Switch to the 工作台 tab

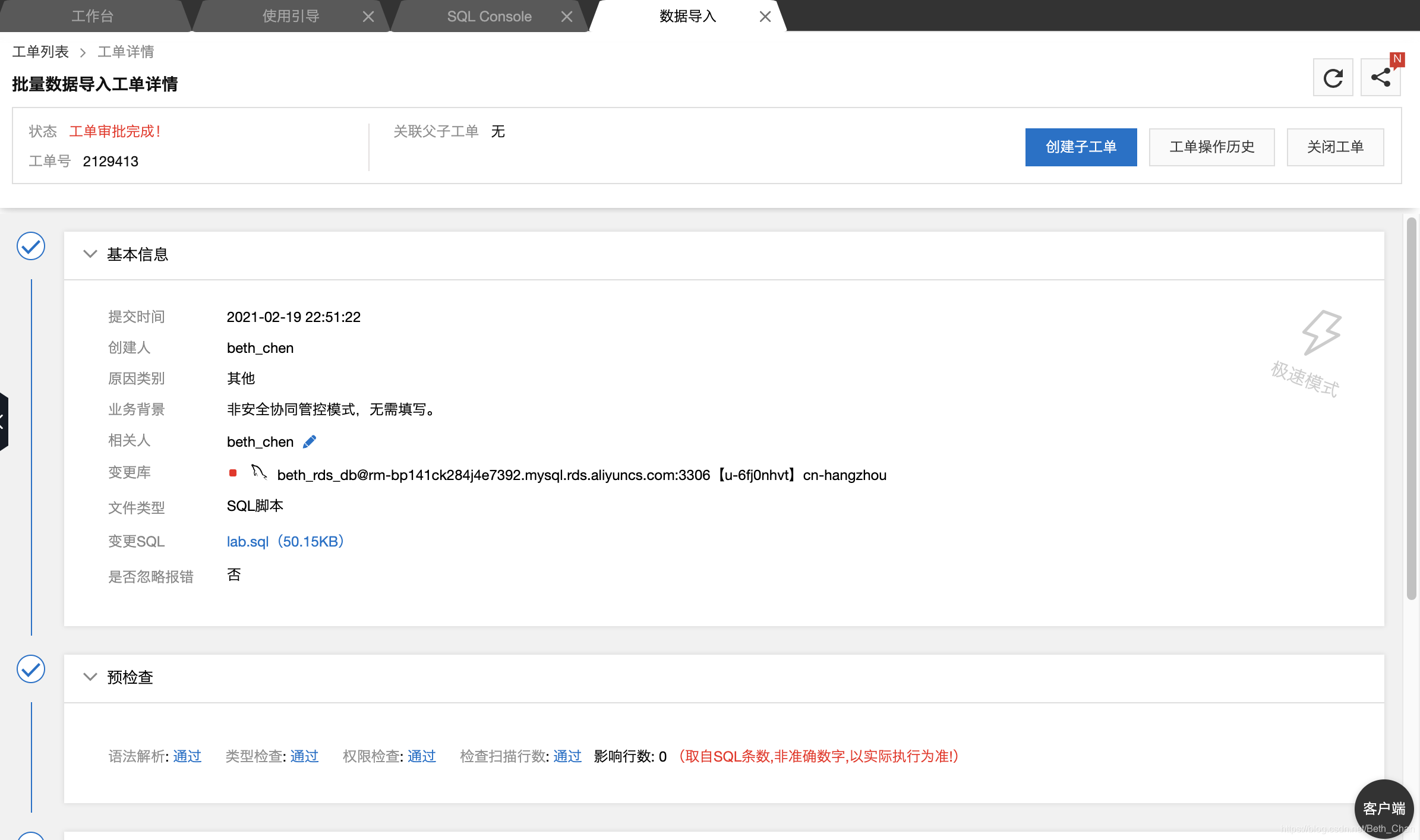(92, 16)
